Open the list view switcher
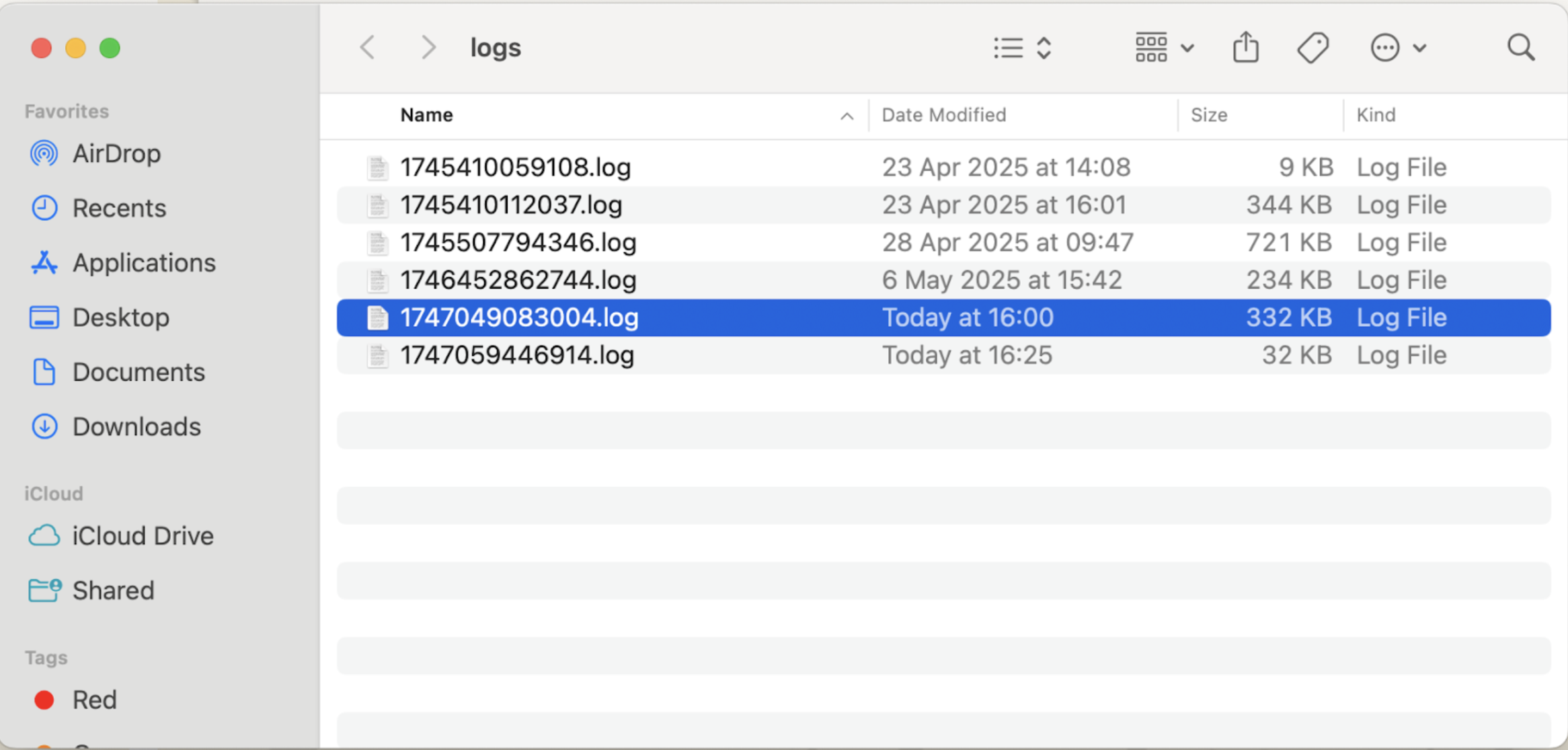Viewport: 1568px width, 750px height. [x=1023, y=48]
